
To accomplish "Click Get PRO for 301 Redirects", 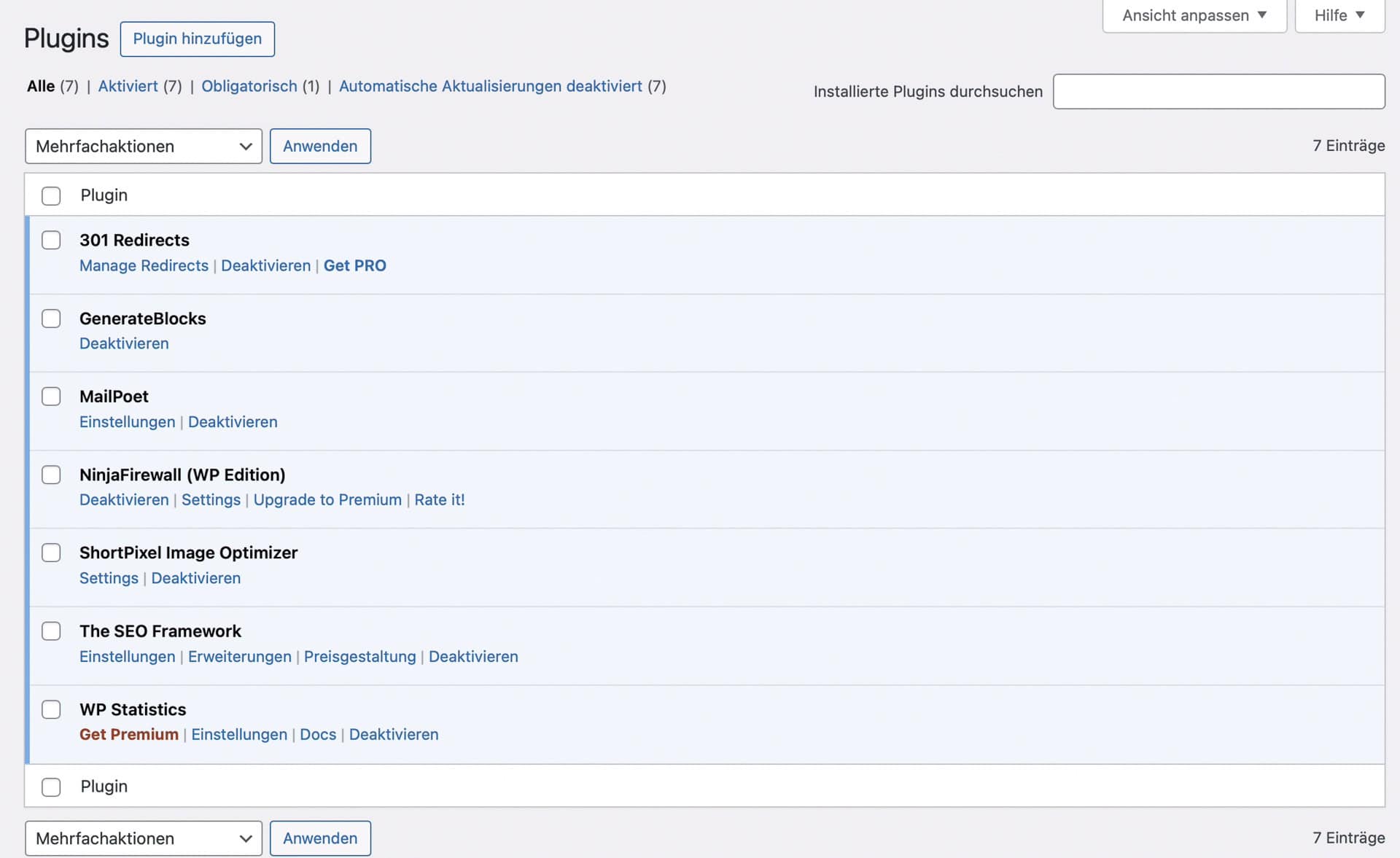I will (355, 265).
